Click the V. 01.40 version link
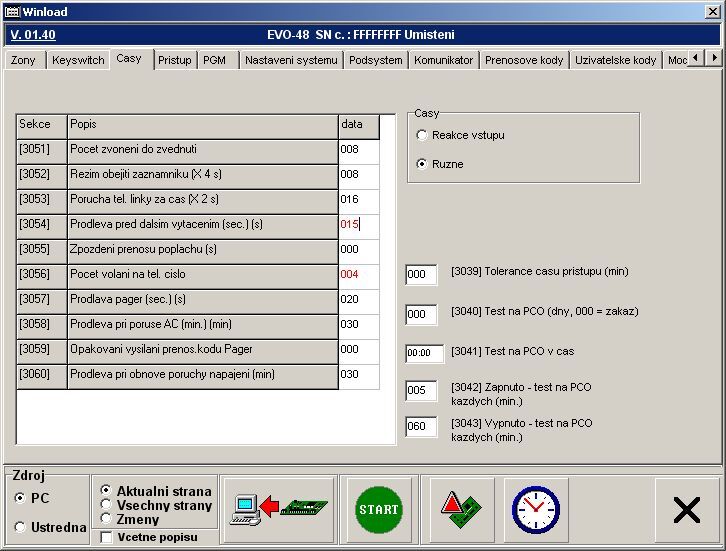726x551 pixels. click(31, 34)
